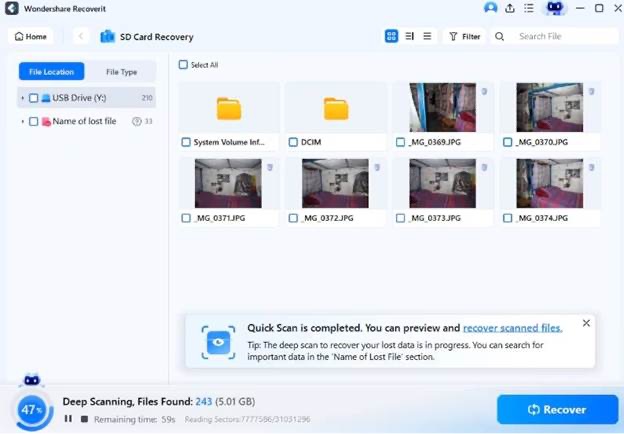624x434 pixels.
Task: Click the deleted badge on _MG_0372.JPG
Action: (x=377, y=167)
